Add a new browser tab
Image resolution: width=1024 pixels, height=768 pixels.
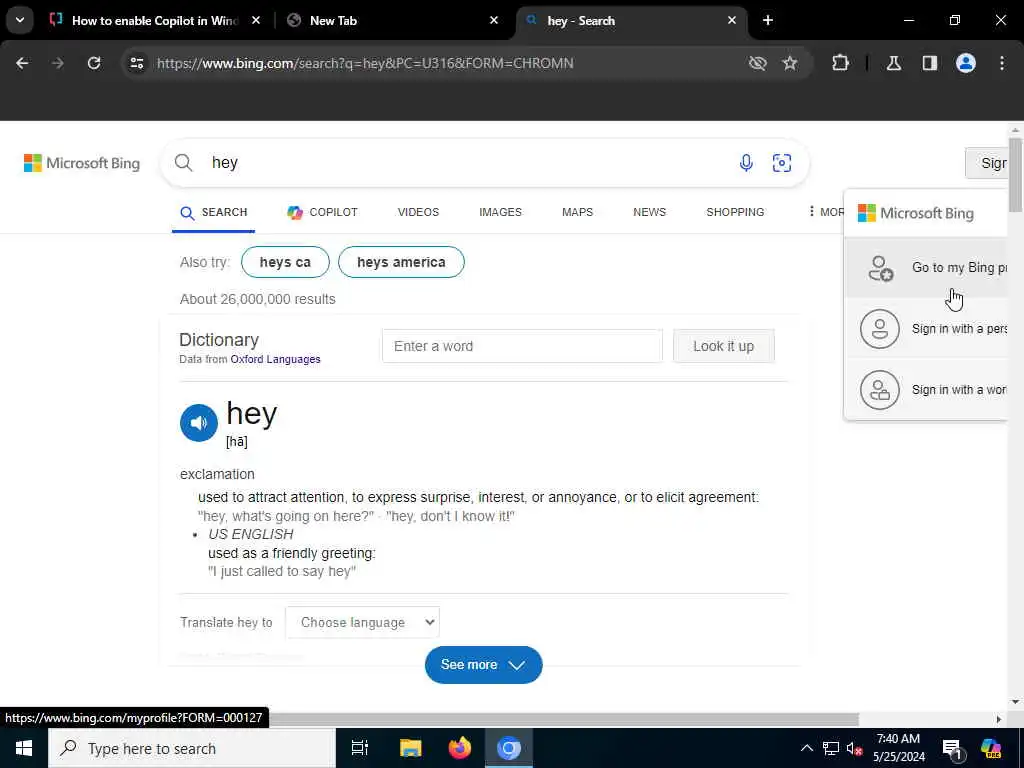tap(768, 20)
